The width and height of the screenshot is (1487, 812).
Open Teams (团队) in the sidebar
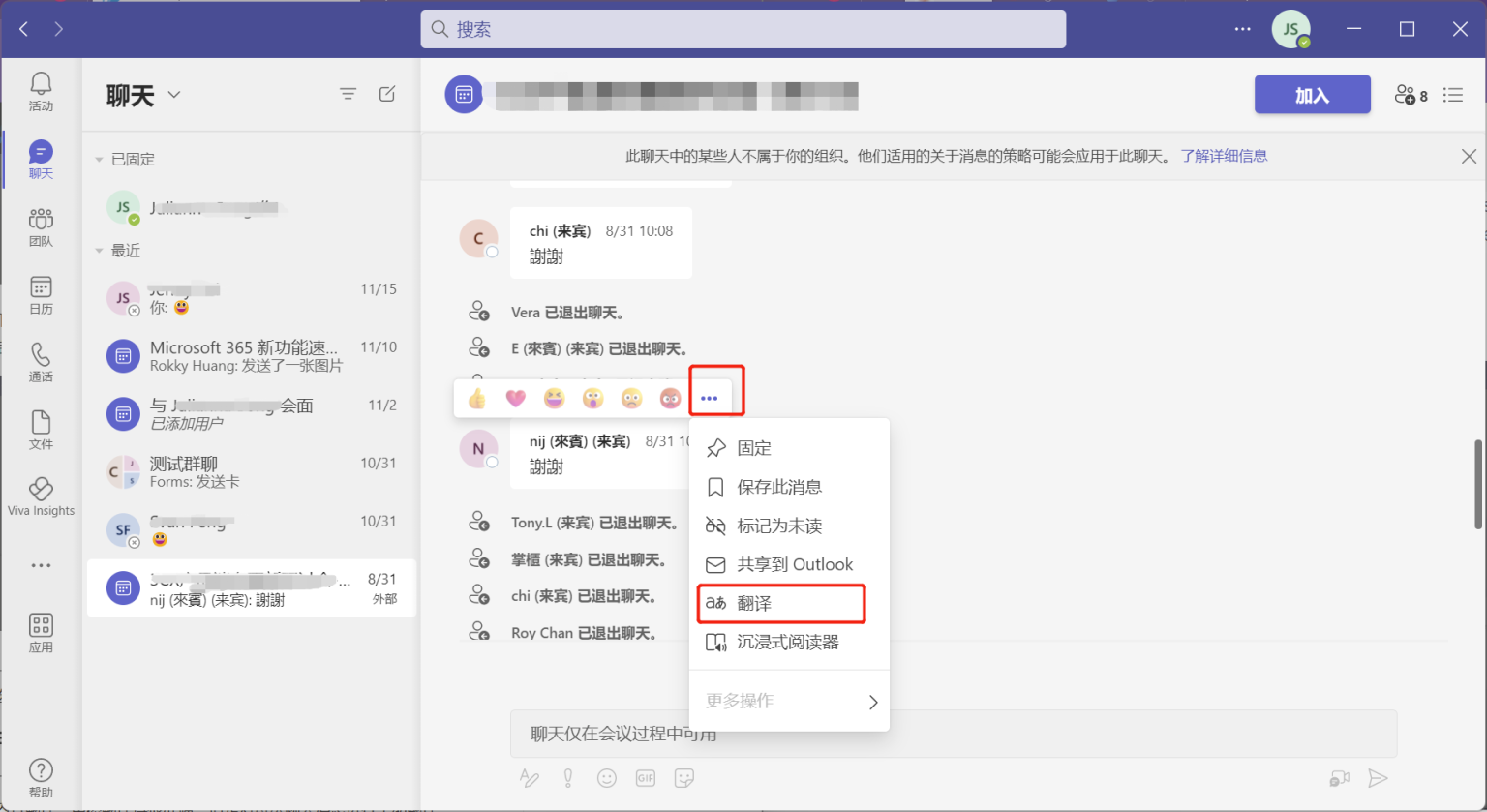41,226
